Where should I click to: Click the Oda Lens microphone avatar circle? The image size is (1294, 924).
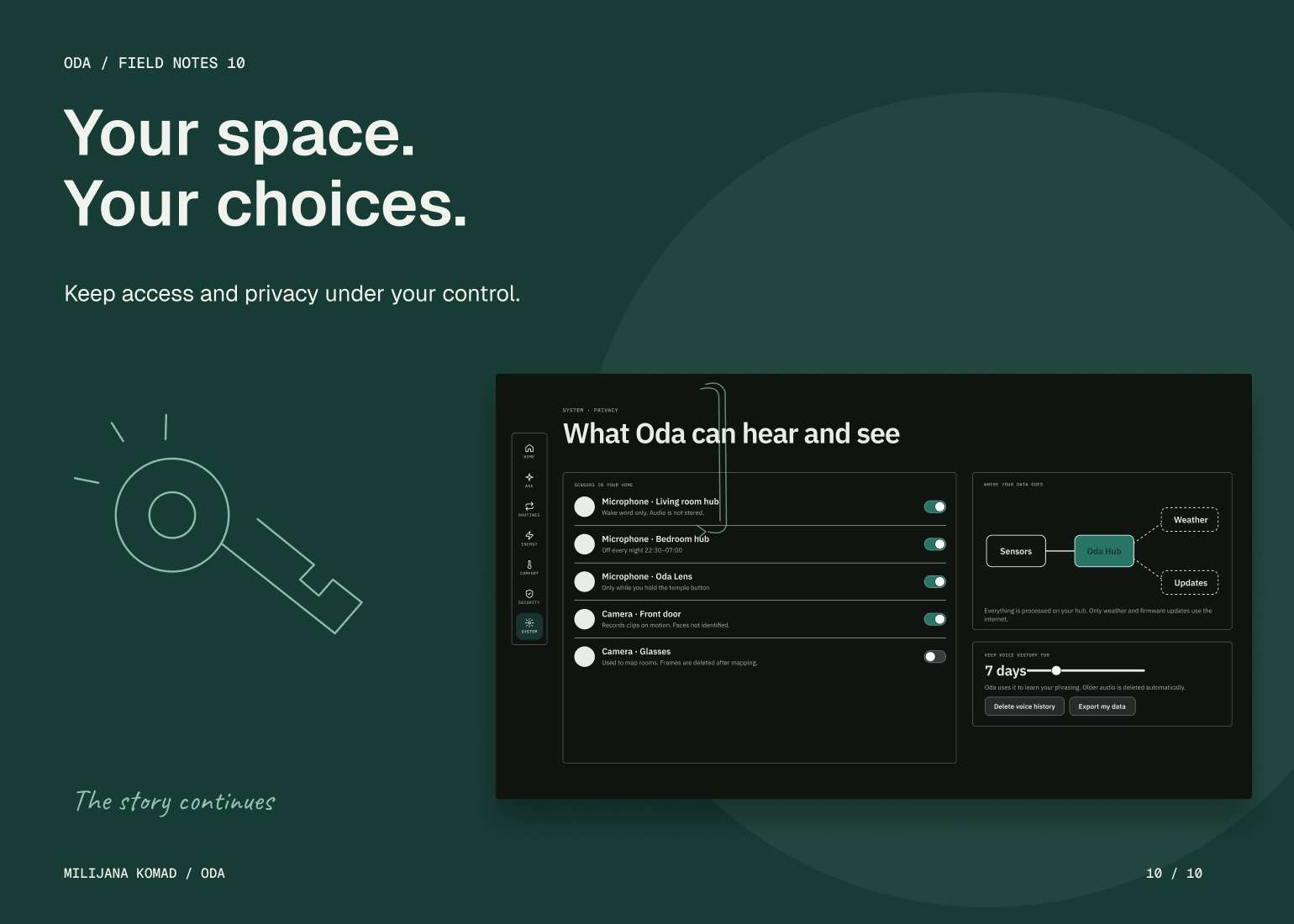[x=585, y=581]
